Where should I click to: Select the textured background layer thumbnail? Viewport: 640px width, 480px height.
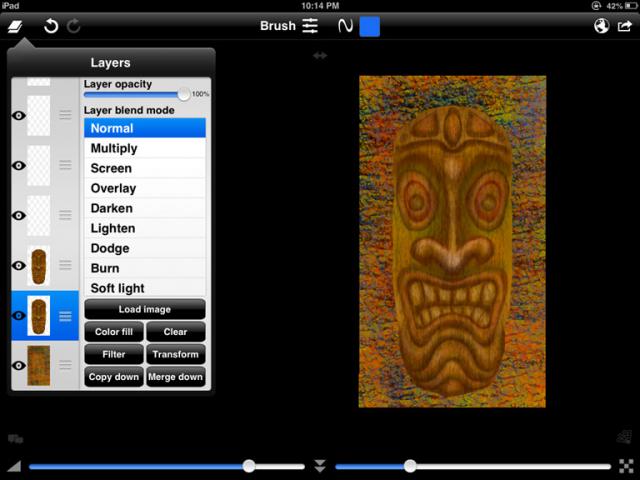tap(39, 365)
